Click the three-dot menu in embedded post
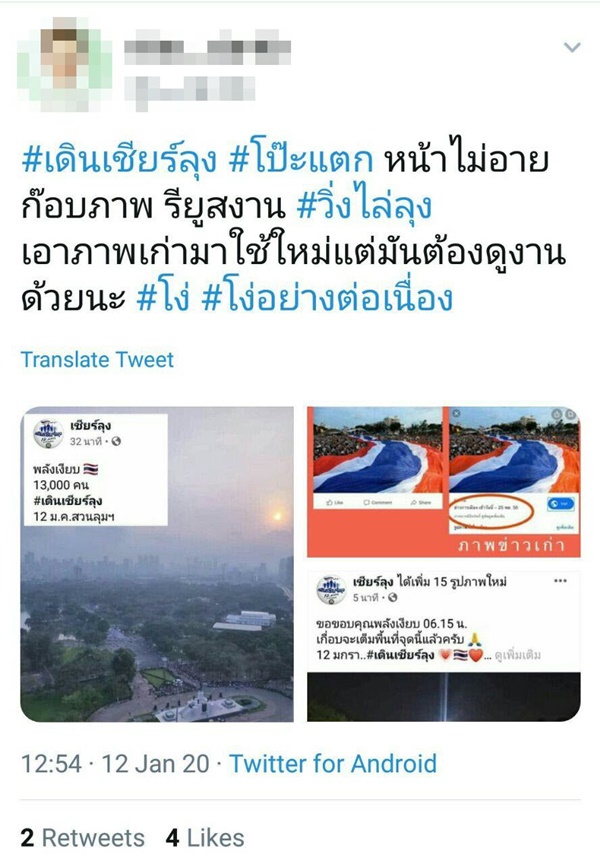 coord(560,581)
